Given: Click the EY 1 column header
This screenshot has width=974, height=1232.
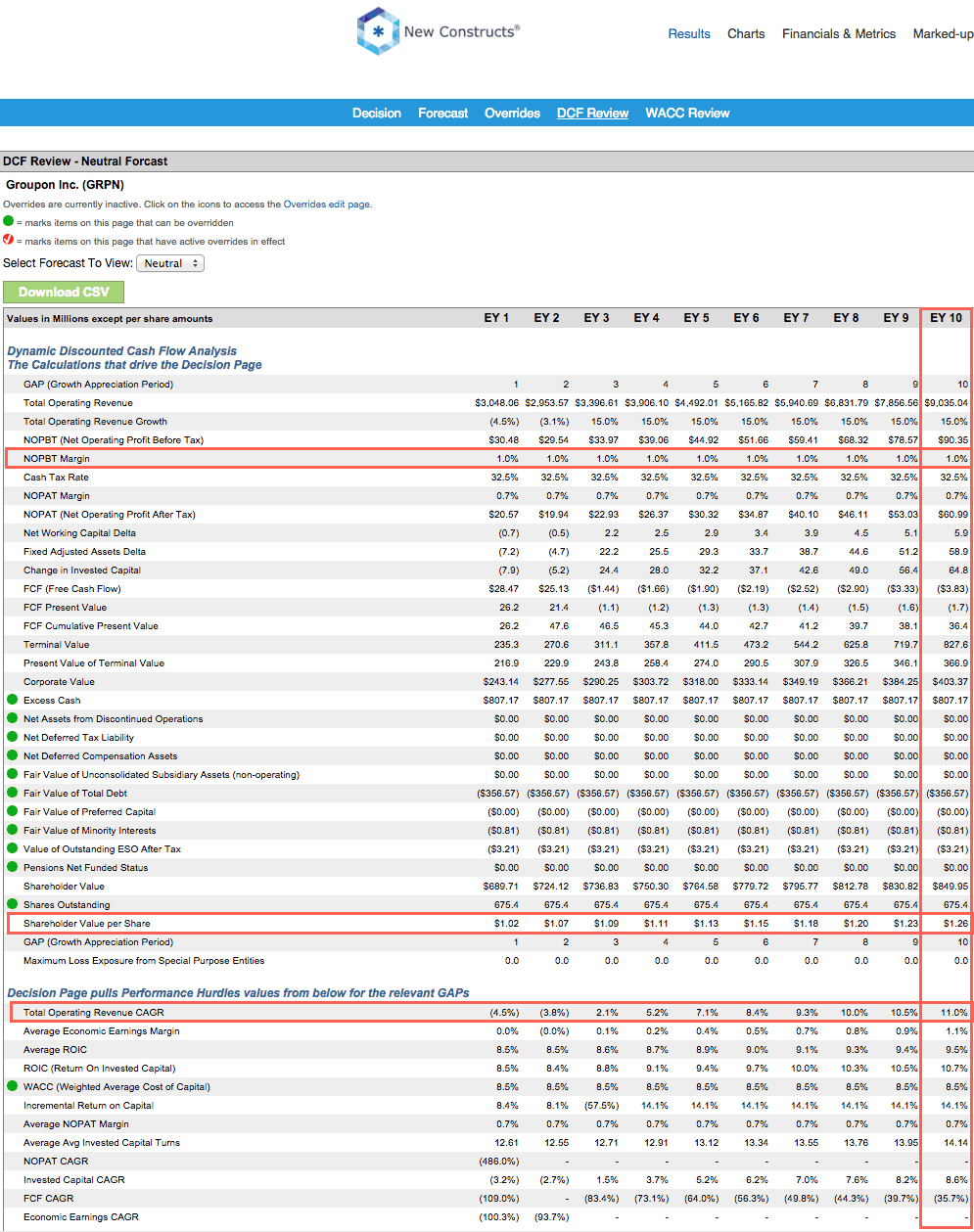Looking at the screenshot, I should click(496, 318).
